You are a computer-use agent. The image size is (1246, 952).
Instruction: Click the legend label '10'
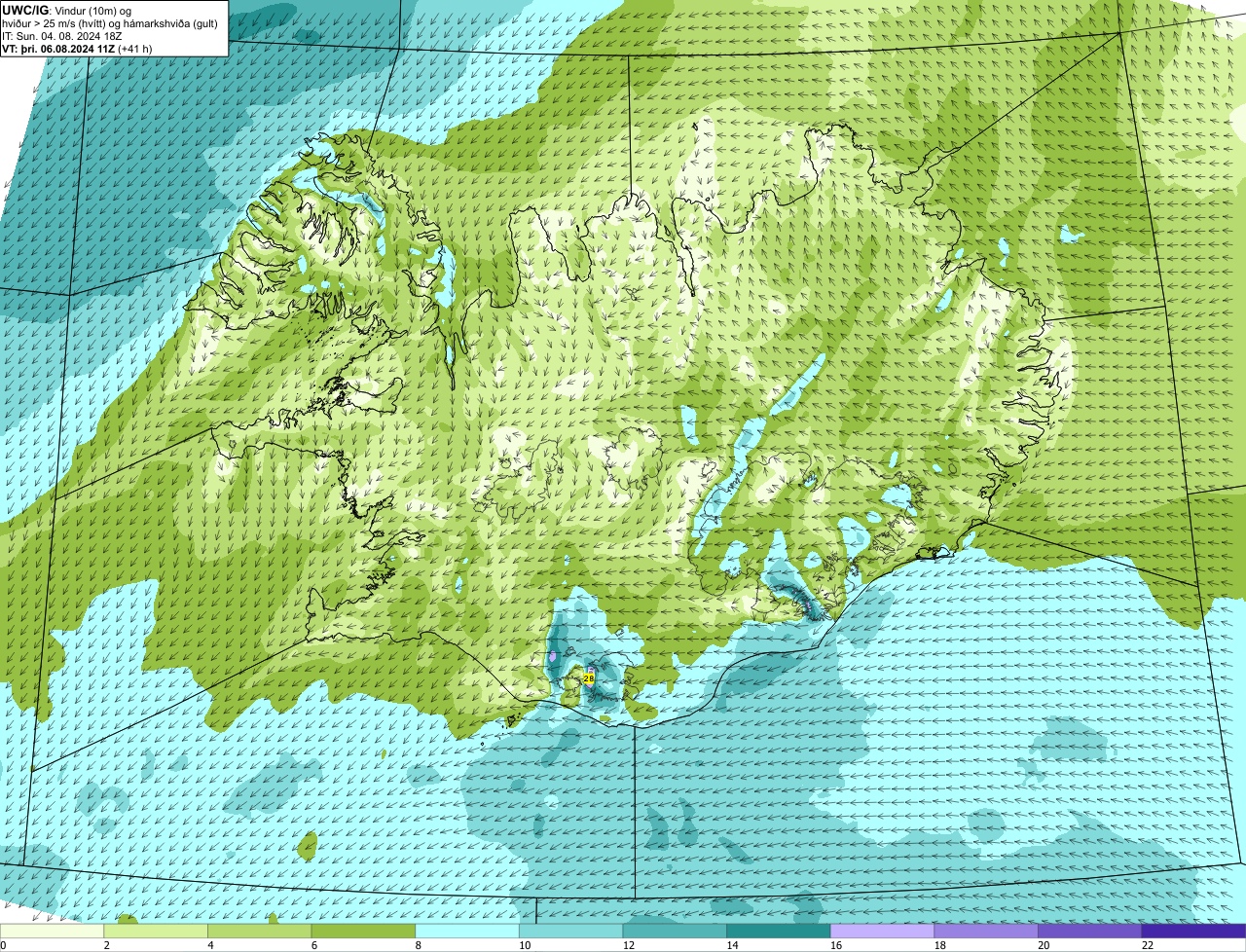(525, 945)
